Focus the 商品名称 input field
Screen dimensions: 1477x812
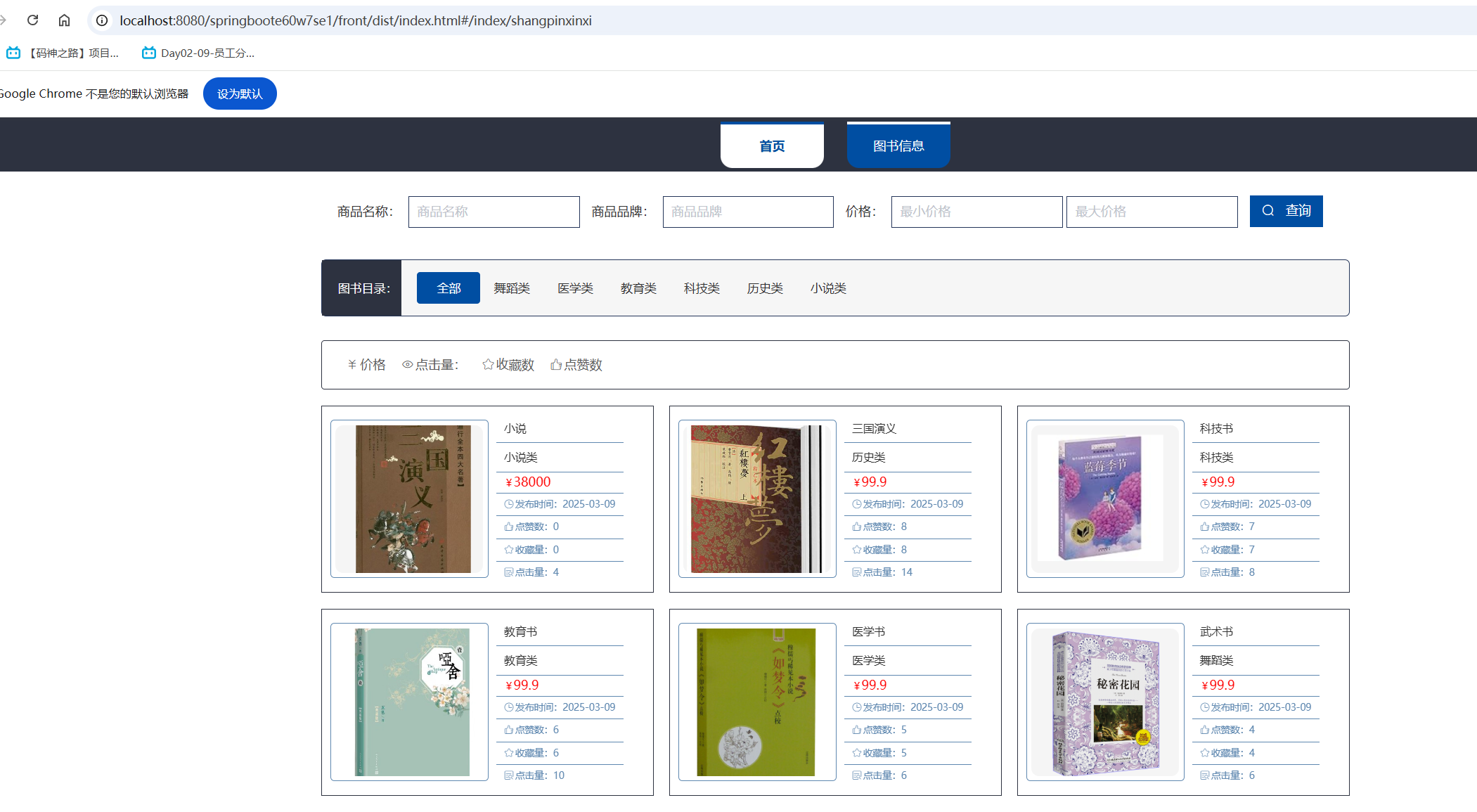494,212
